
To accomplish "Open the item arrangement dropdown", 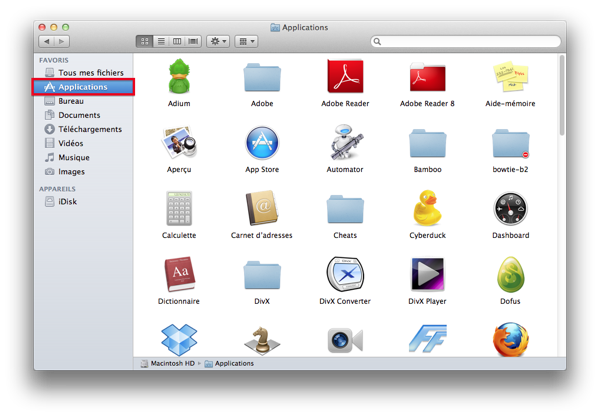I will [246, 41].
